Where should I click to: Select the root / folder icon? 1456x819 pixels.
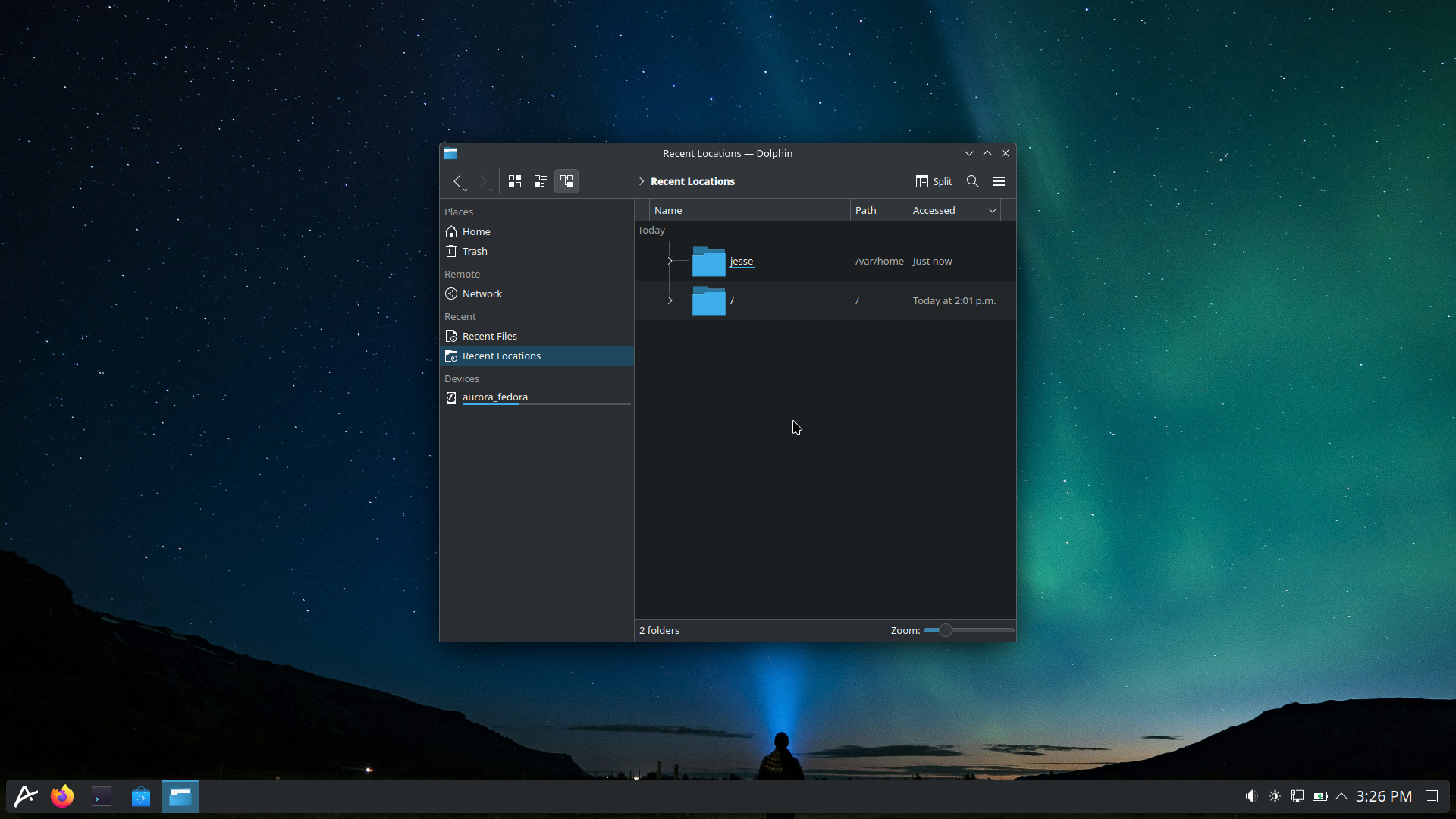coord(709,300)
